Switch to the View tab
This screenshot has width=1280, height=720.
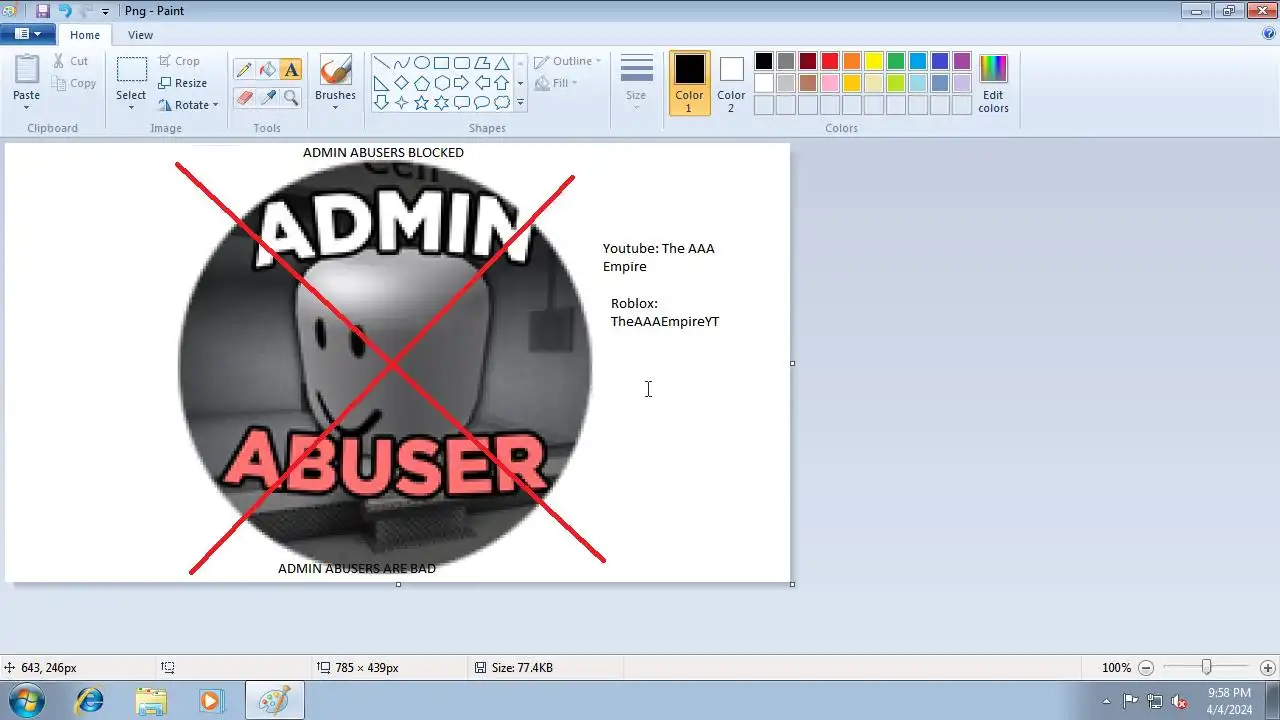tap(141, 35)
